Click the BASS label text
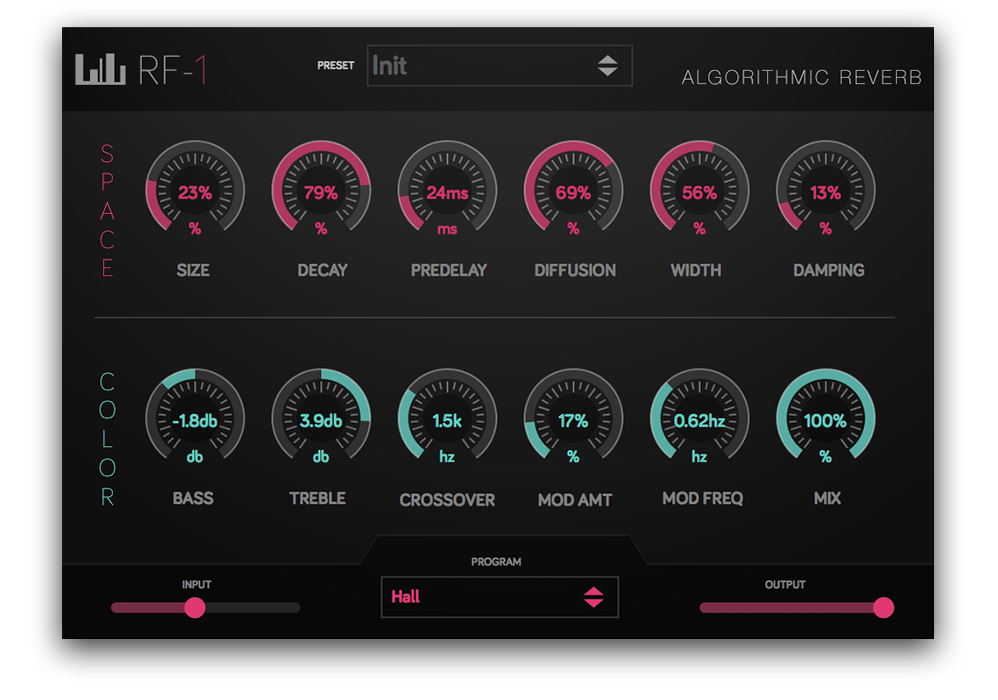Viewport: 998px width, 700px height. [193, 498]
